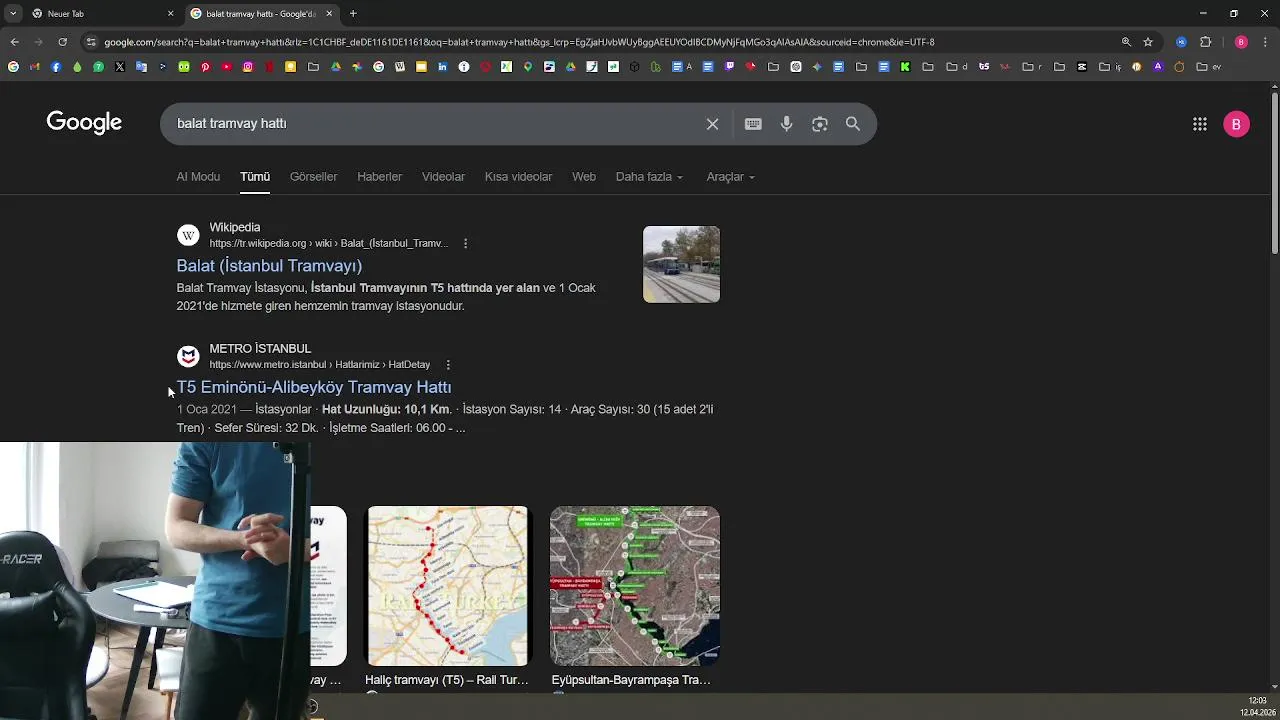Click the address bar URL
This screenshot has width=1280, height=720.
pyautogui.click(x=519, y=42)
